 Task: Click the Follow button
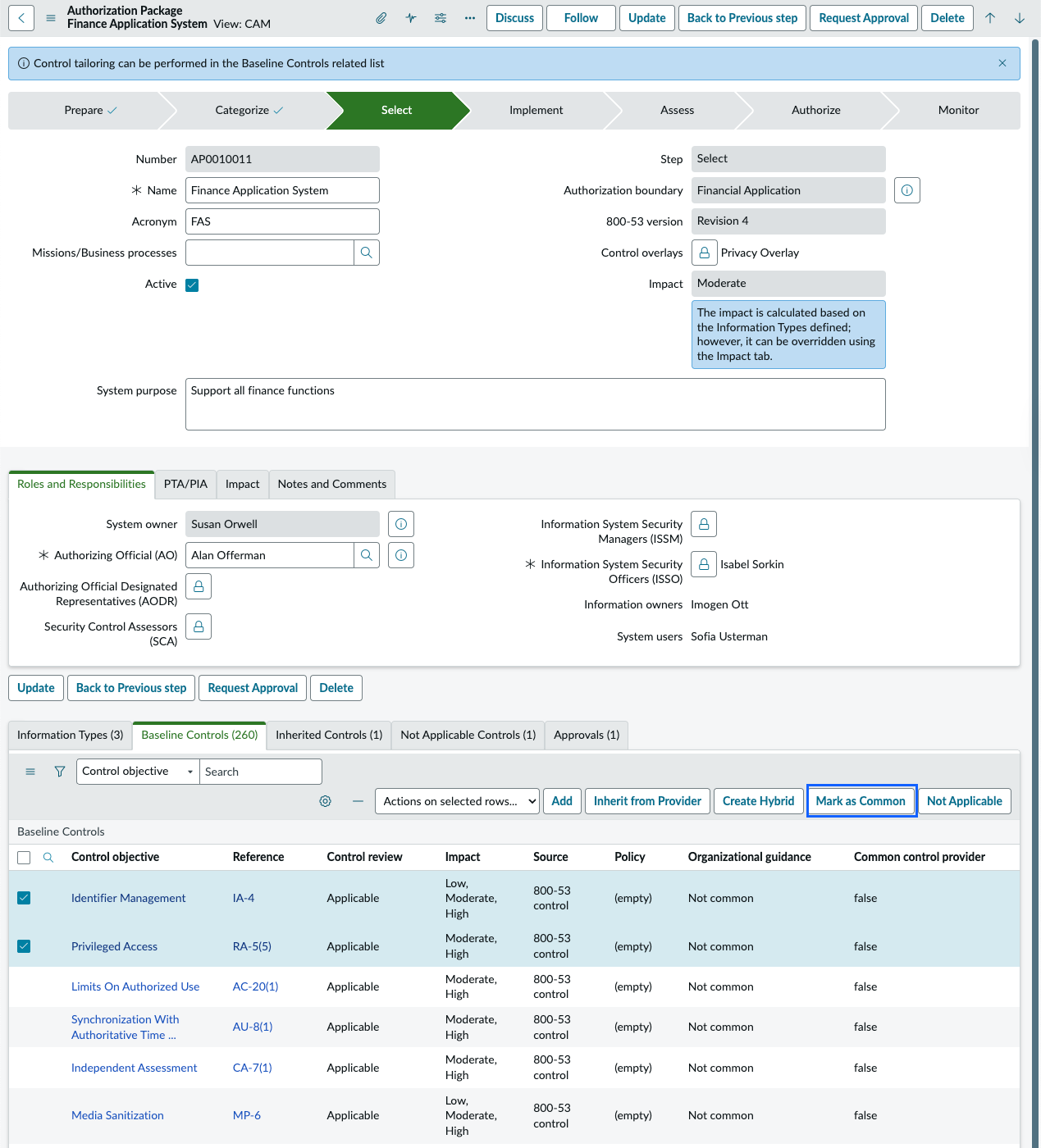581,18
